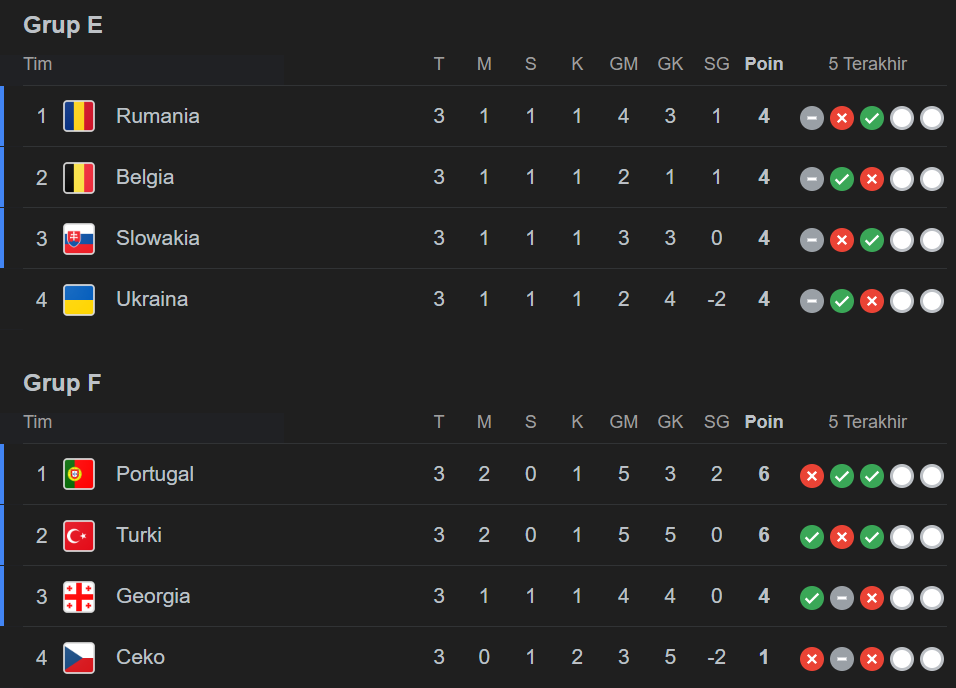Click the Romania flag icon

click(x=79, y=116)
